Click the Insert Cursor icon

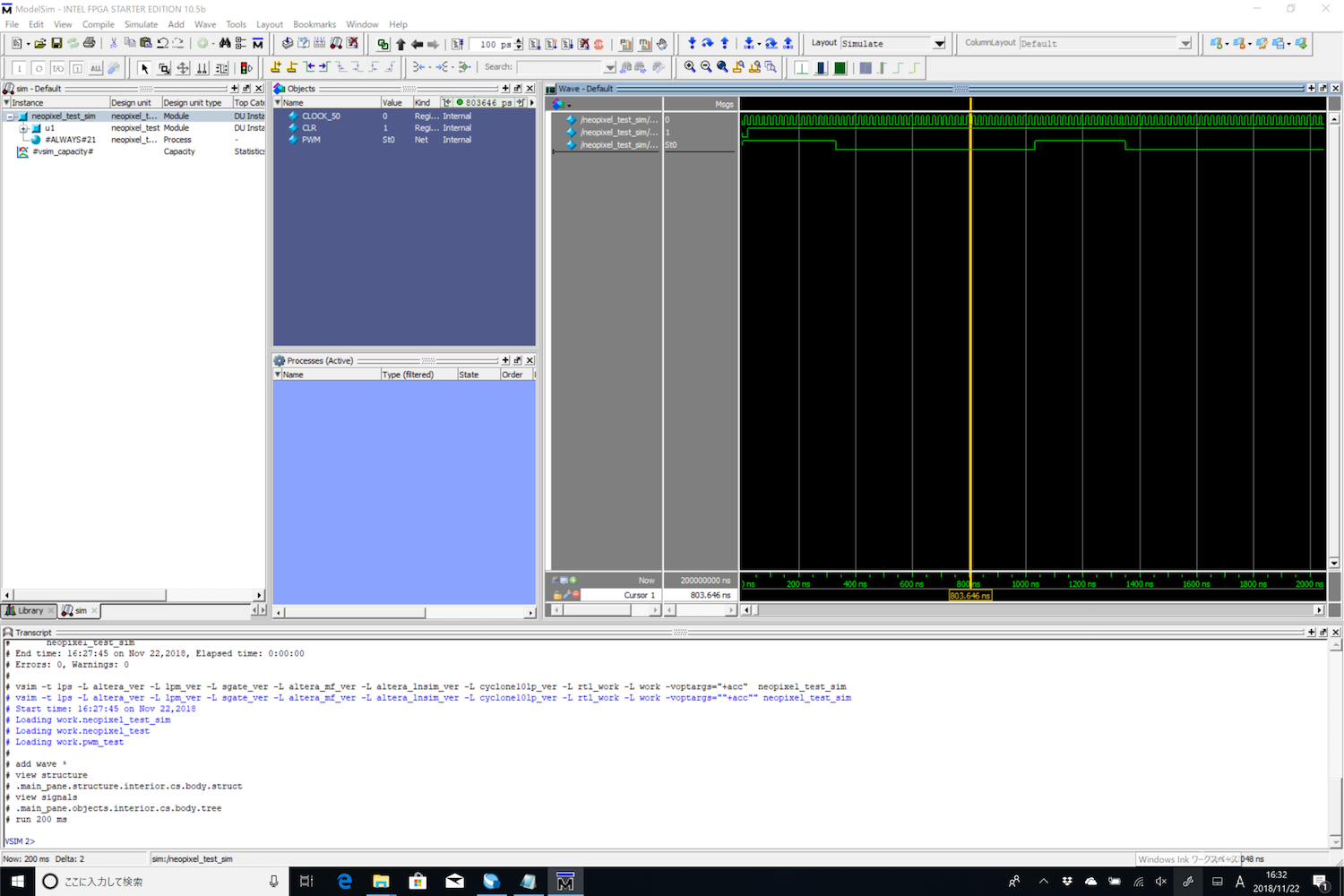coord(275,67)
